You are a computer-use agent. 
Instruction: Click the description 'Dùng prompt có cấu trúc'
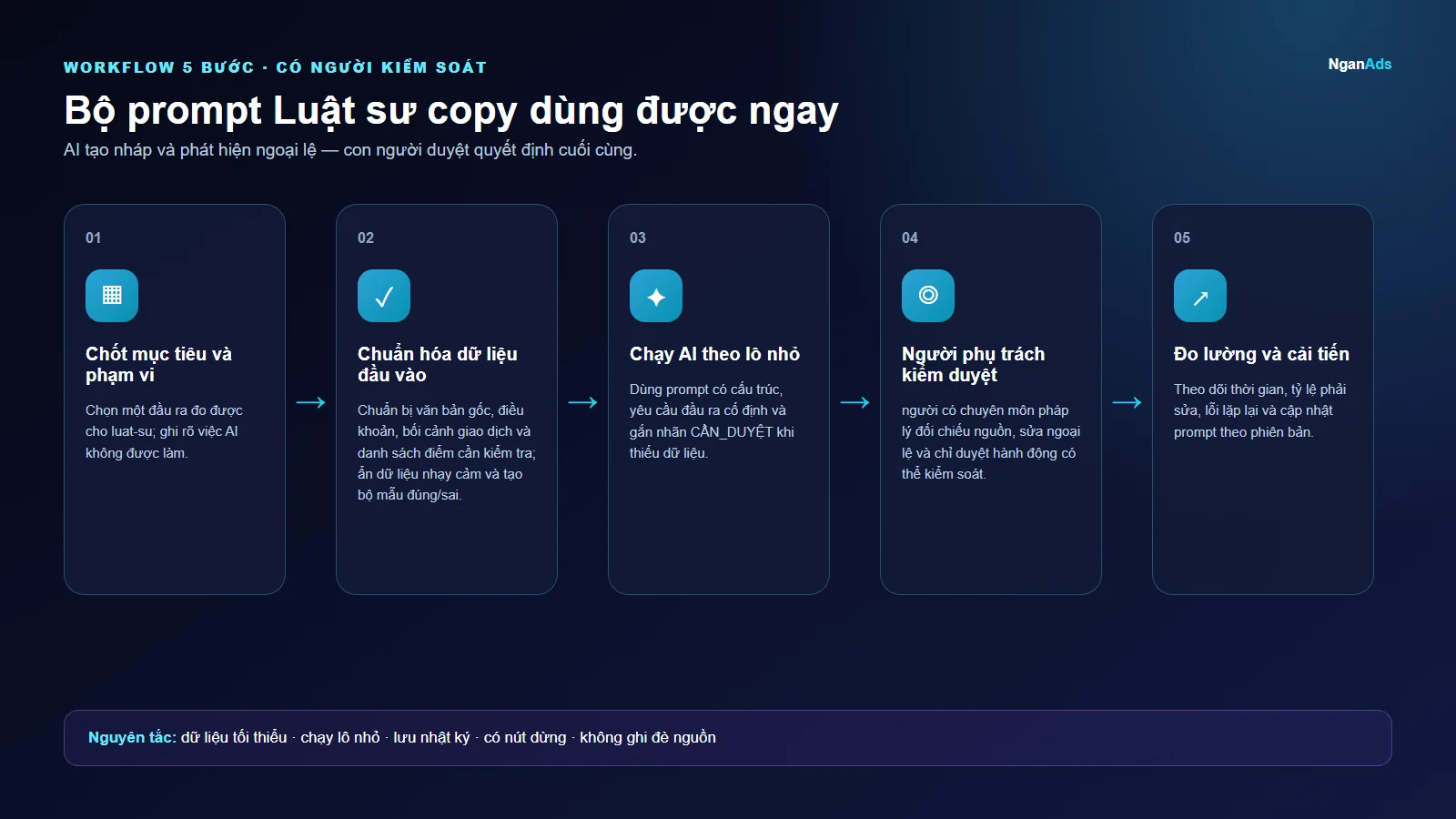tap(712, 420)
